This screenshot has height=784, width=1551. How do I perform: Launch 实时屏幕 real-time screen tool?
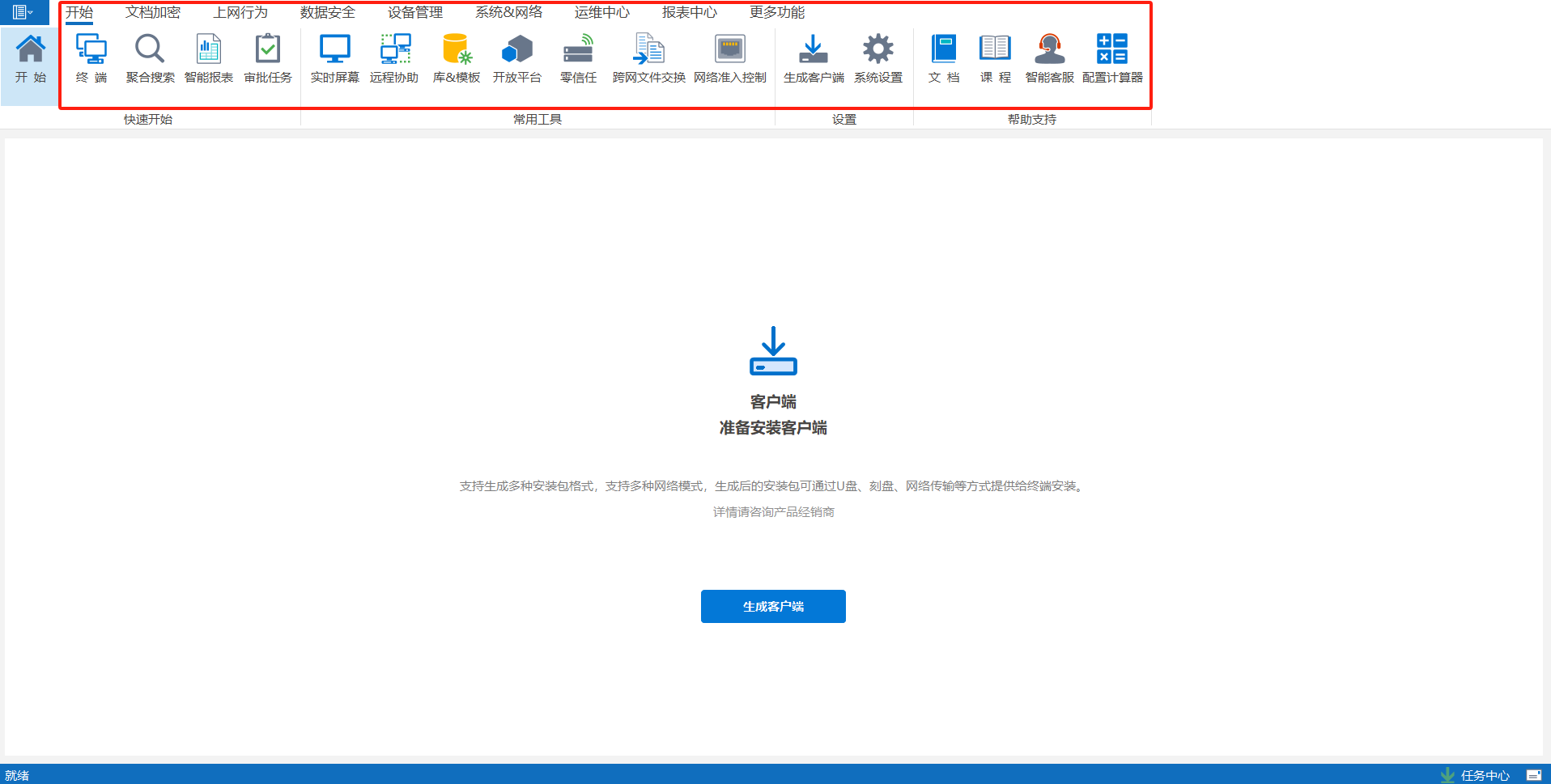pyautogui.click(x=334, y=50)
